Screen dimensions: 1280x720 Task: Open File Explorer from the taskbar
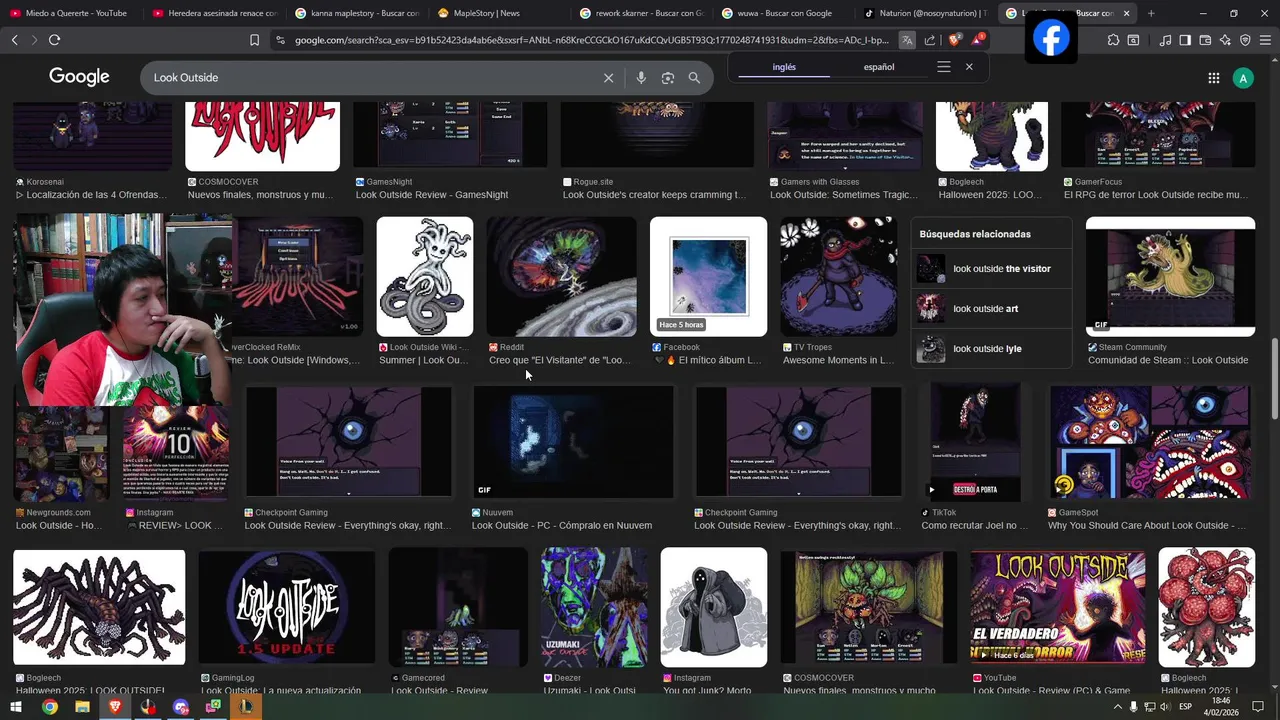click(x=82, y=707)
